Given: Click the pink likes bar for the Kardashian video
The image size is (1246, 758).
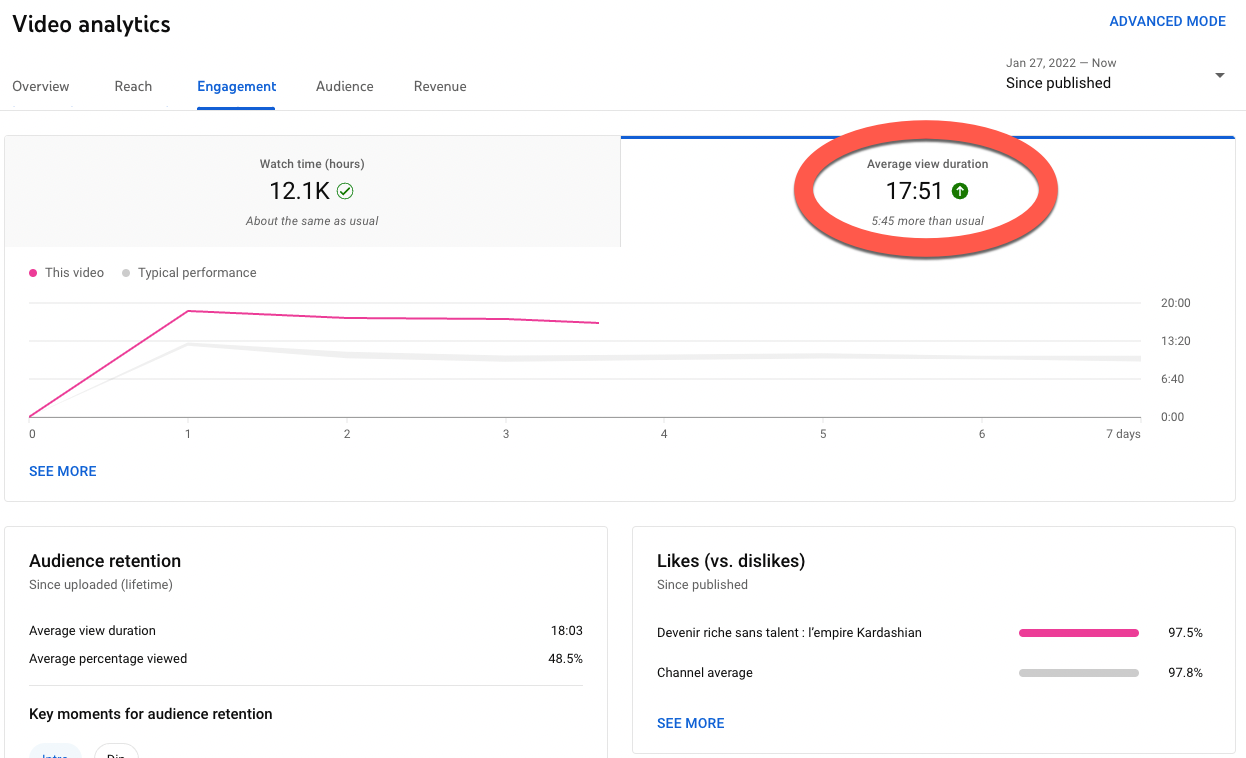Looking at the screenshot, I should 1078,633.
